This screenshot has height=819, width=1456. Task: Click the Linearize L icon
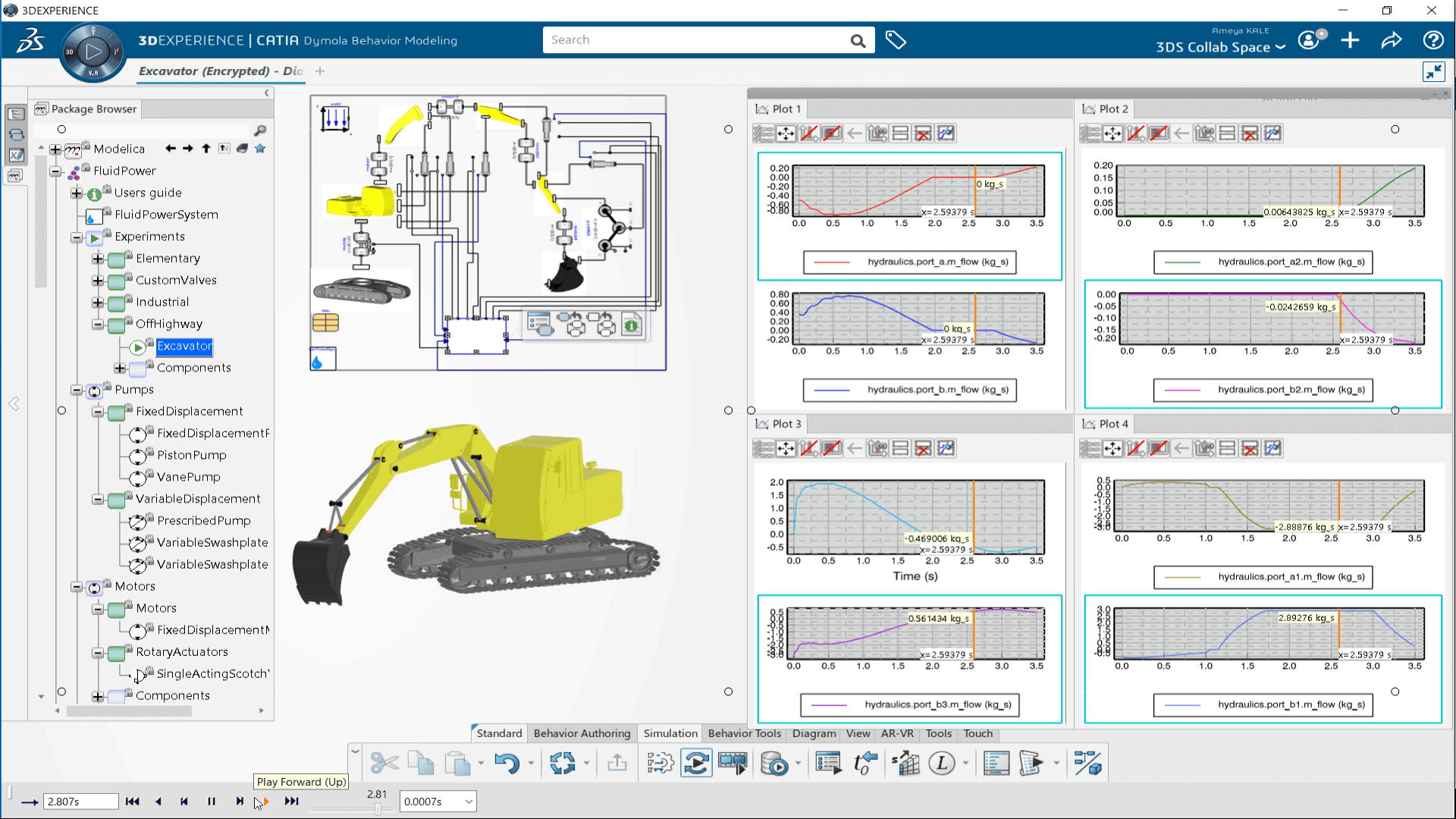941,763
